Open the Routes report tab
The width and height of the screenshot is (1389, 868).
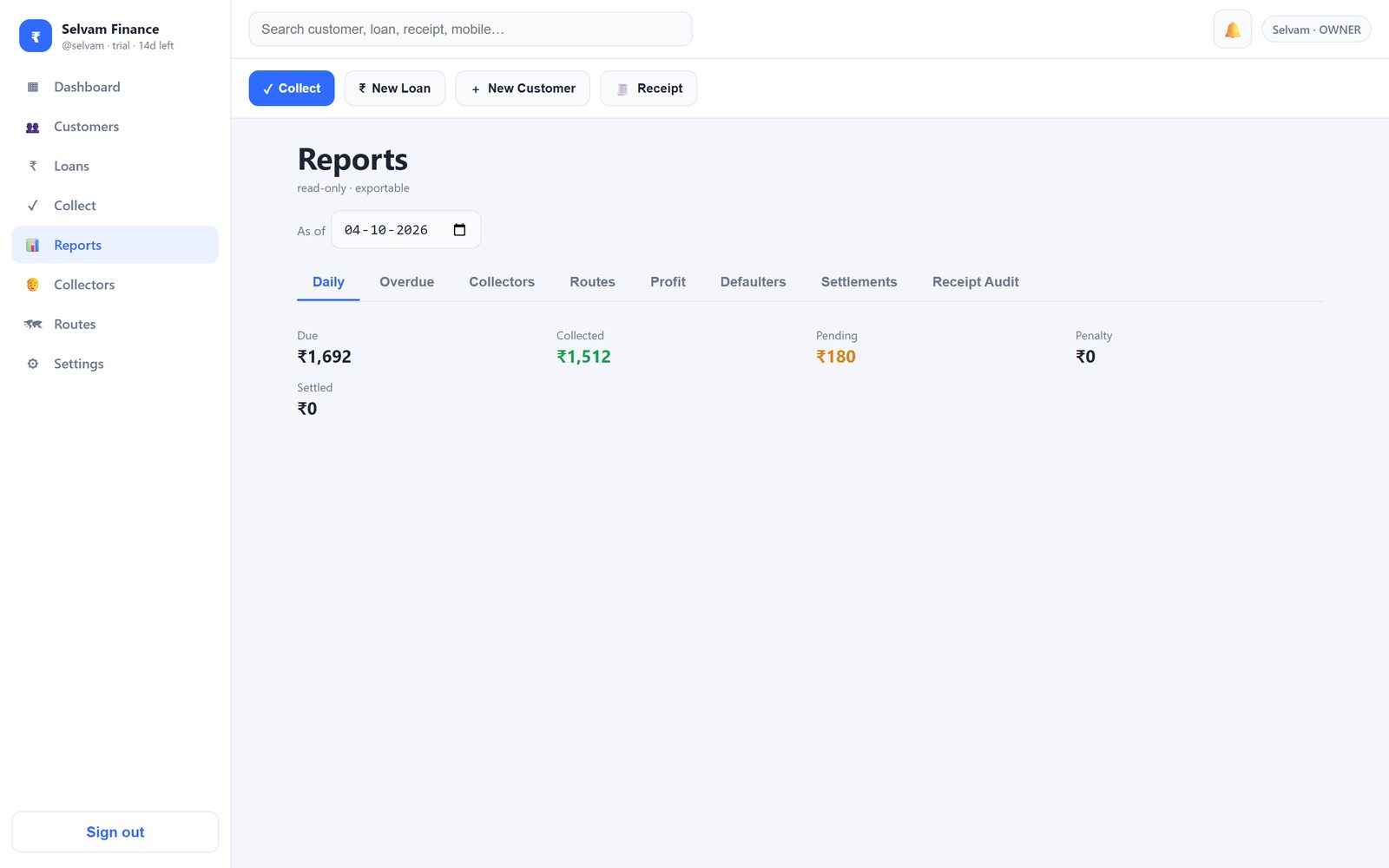click(x=592, y=282)
